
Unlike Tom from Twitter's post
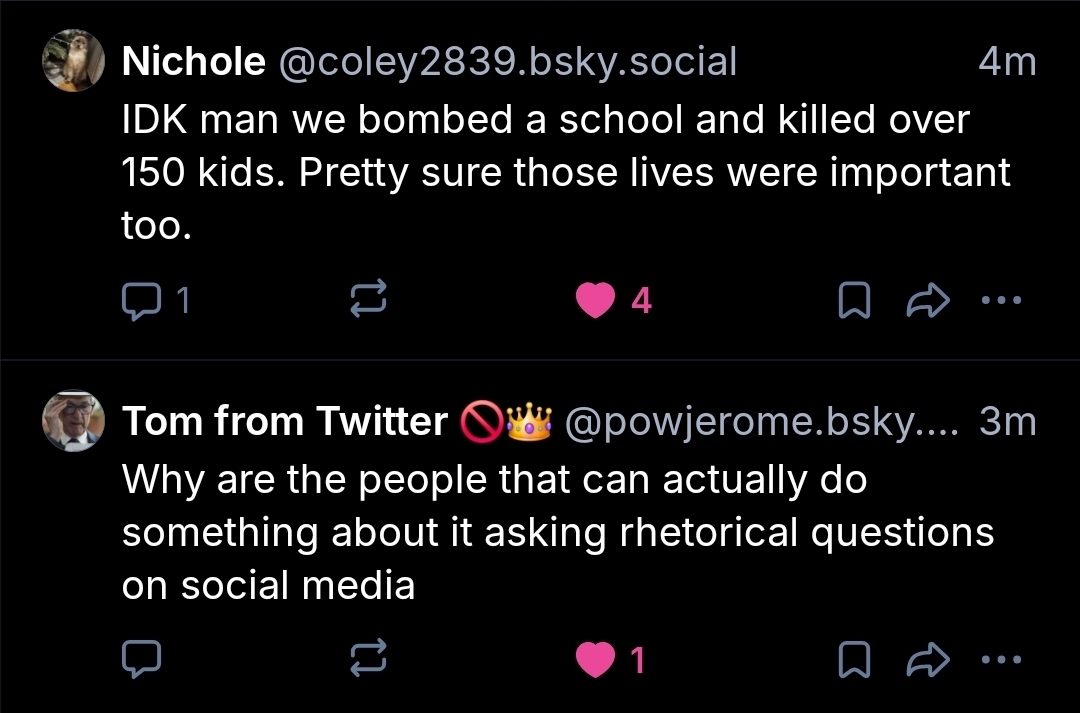click(x=597, y=658)
